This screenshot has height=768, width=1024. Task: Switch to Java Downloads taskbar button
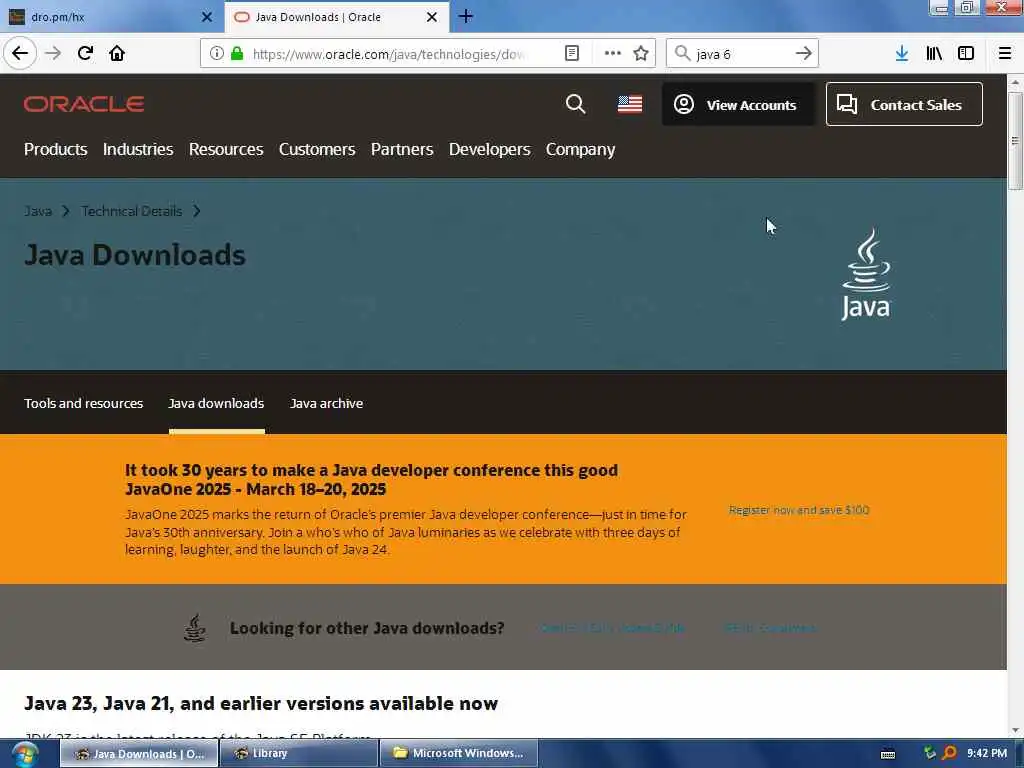click(139, 754)
